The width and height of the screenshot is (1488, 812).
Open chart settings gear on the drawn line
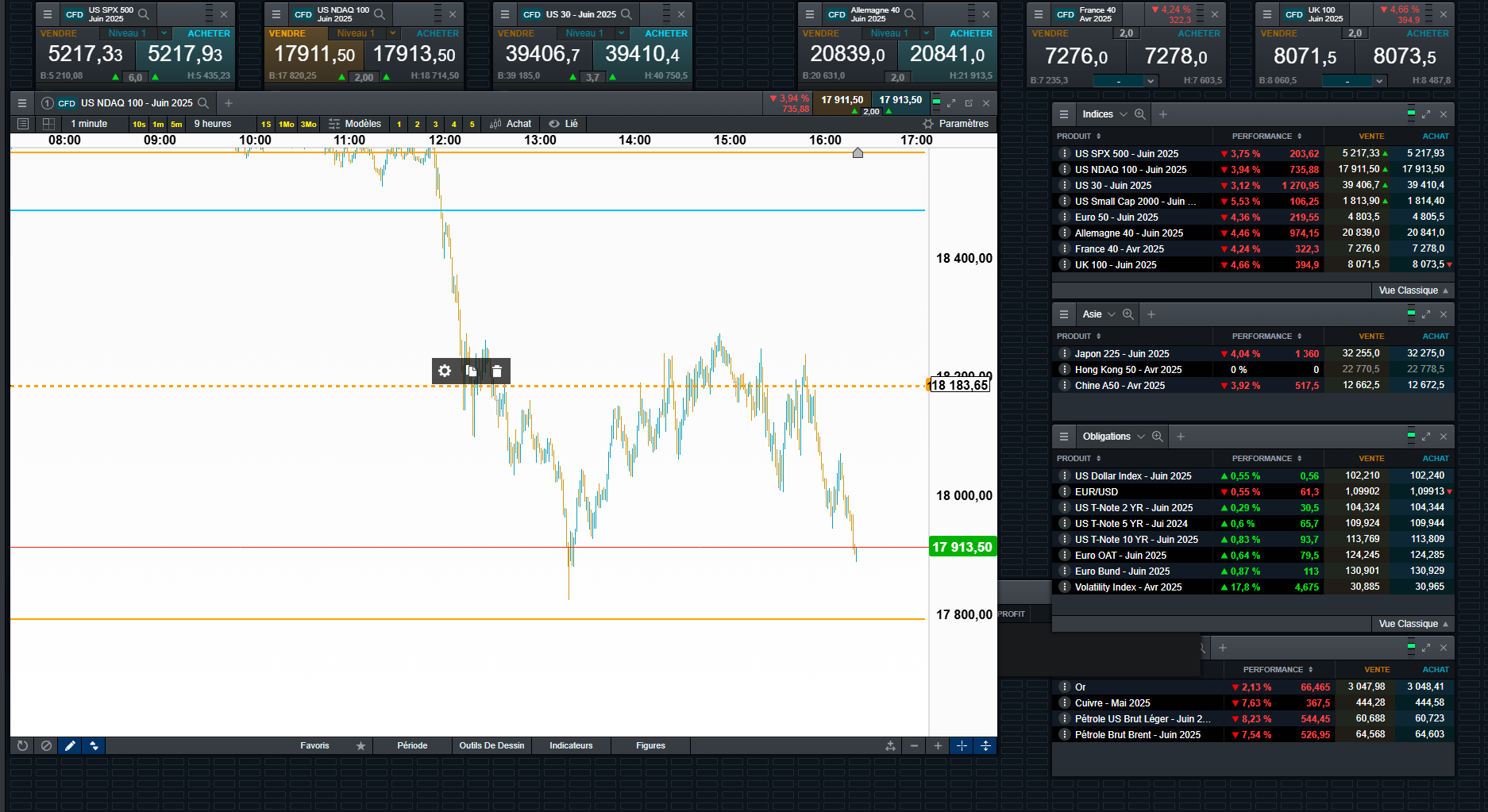(x=445, y=371)
